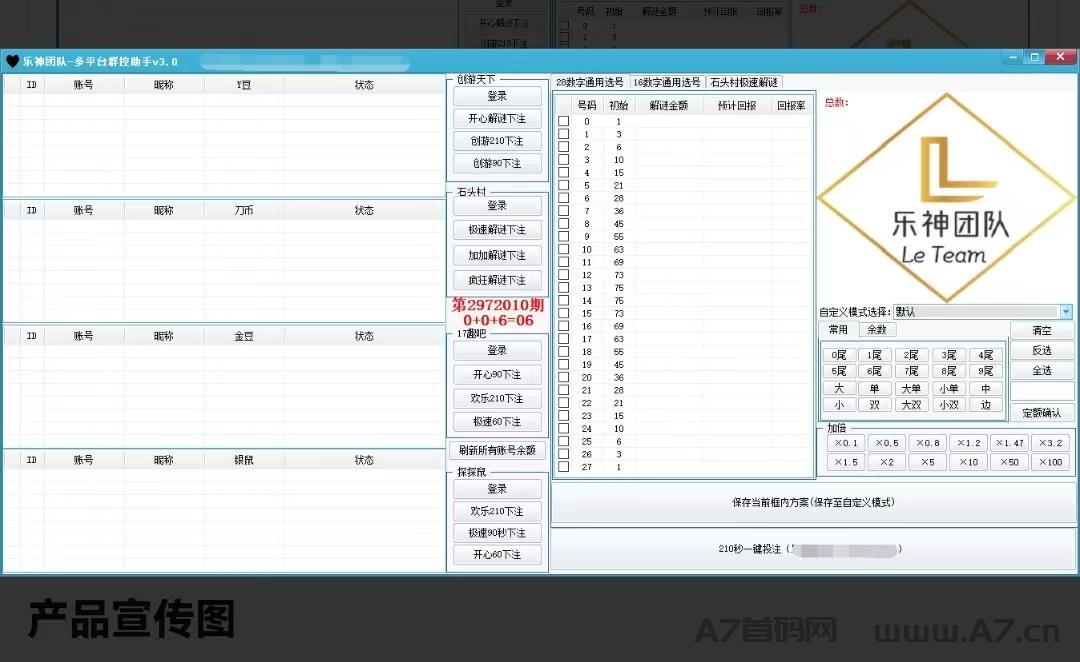Viewport: 1080px width, 662px height.
Task: Click the 疯狂解谜下注 button
Action: [x=497, y=280]
